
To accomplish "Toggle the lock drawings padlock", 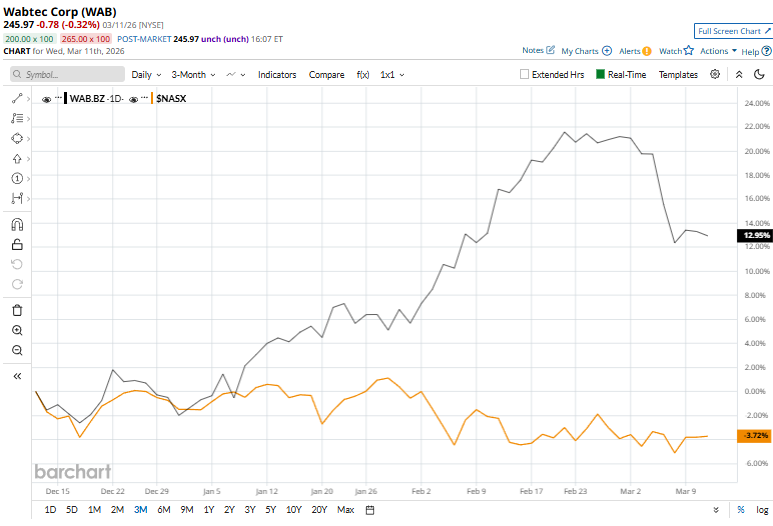I will pos(17,245).
